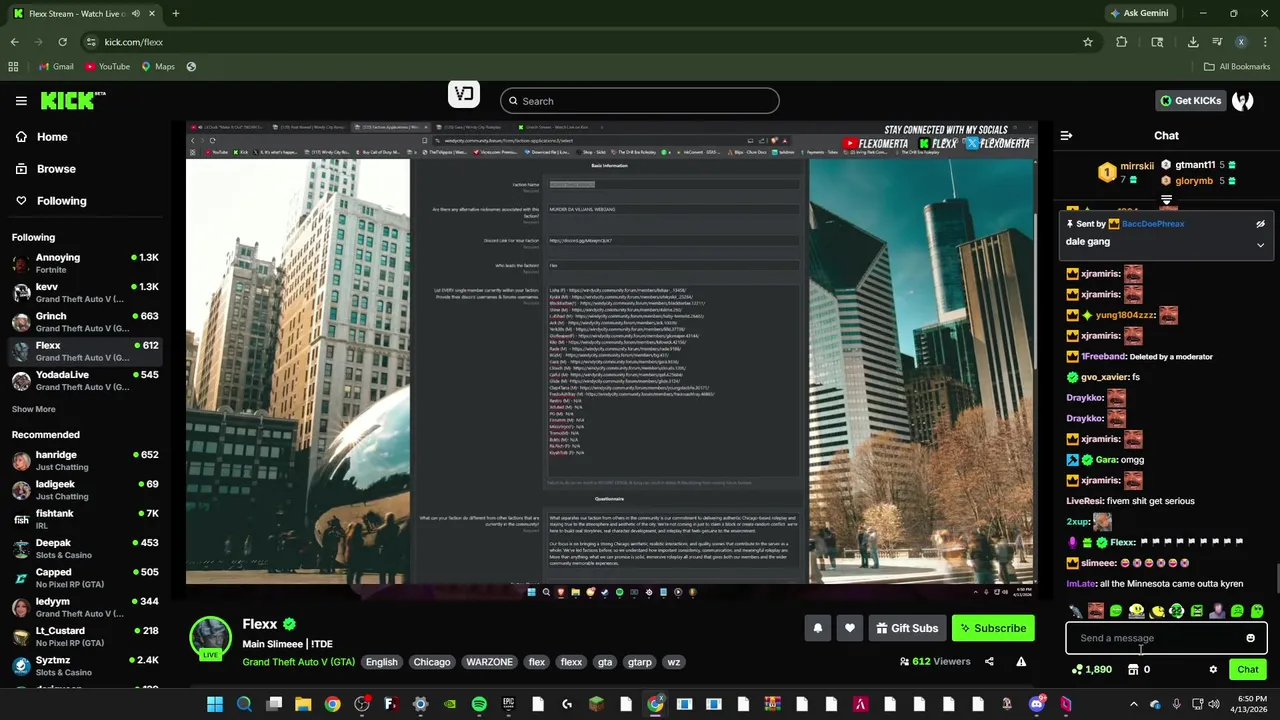Viewport: 1280px width, 720px height.
Task: Click the Send a message field
Action: coord(1155,638)
